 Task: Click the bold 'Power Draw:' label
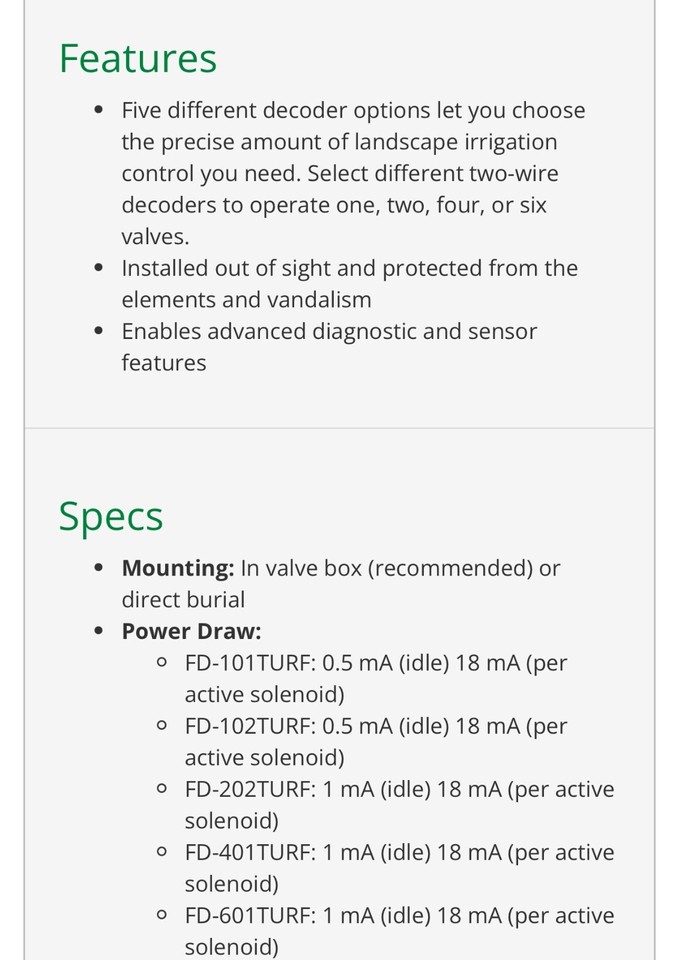coord(191,631)
